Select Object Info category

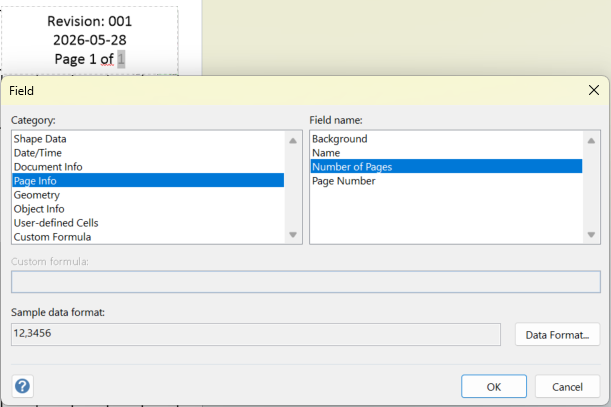(148, 209)
